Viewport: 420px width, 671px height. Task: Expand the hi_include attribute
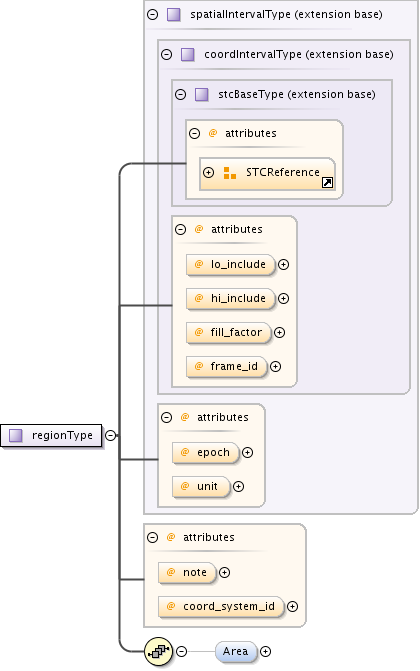(283, 298)
